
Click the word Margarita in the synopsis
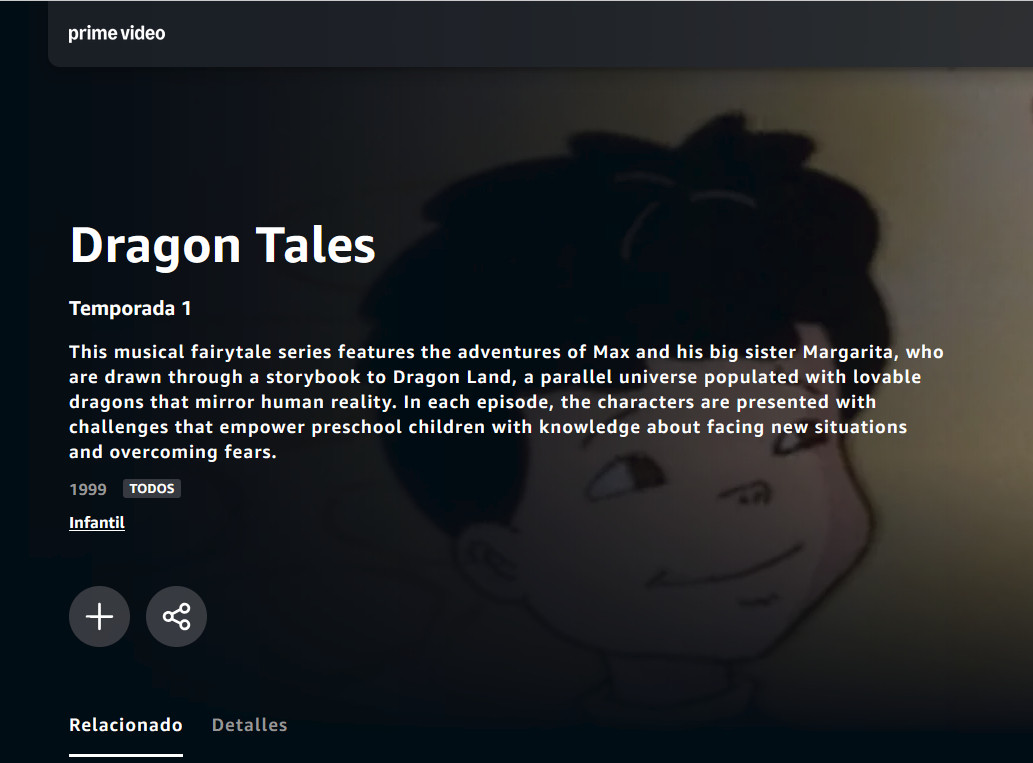[848, 352]
